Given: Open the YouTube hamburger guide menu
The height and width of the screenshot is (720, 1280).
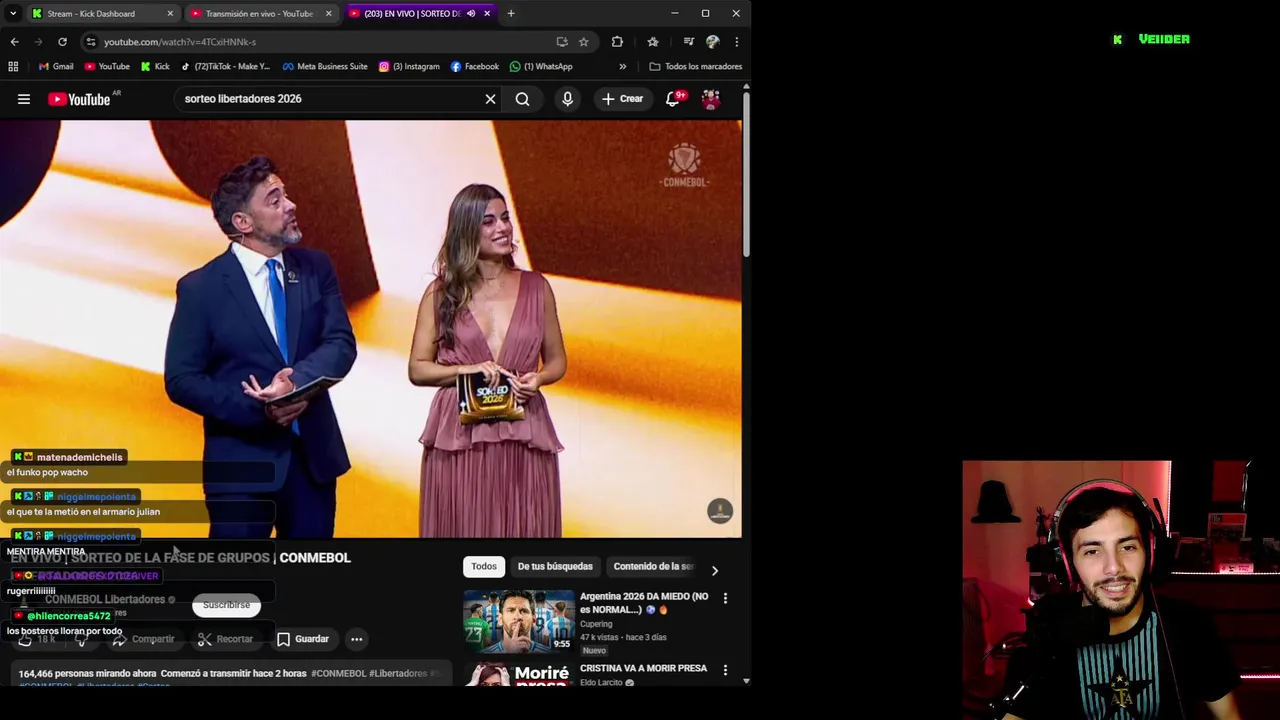Looking at the screenshot, I should (24, 99).
